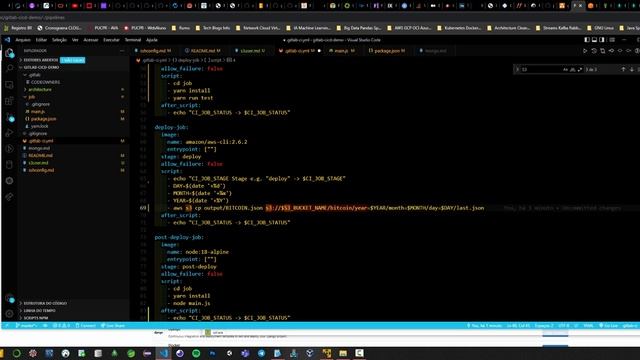Screen dimensions: 640x360
Task: Click the Visual Studio Code logo icon
Action: click(7, 40)
